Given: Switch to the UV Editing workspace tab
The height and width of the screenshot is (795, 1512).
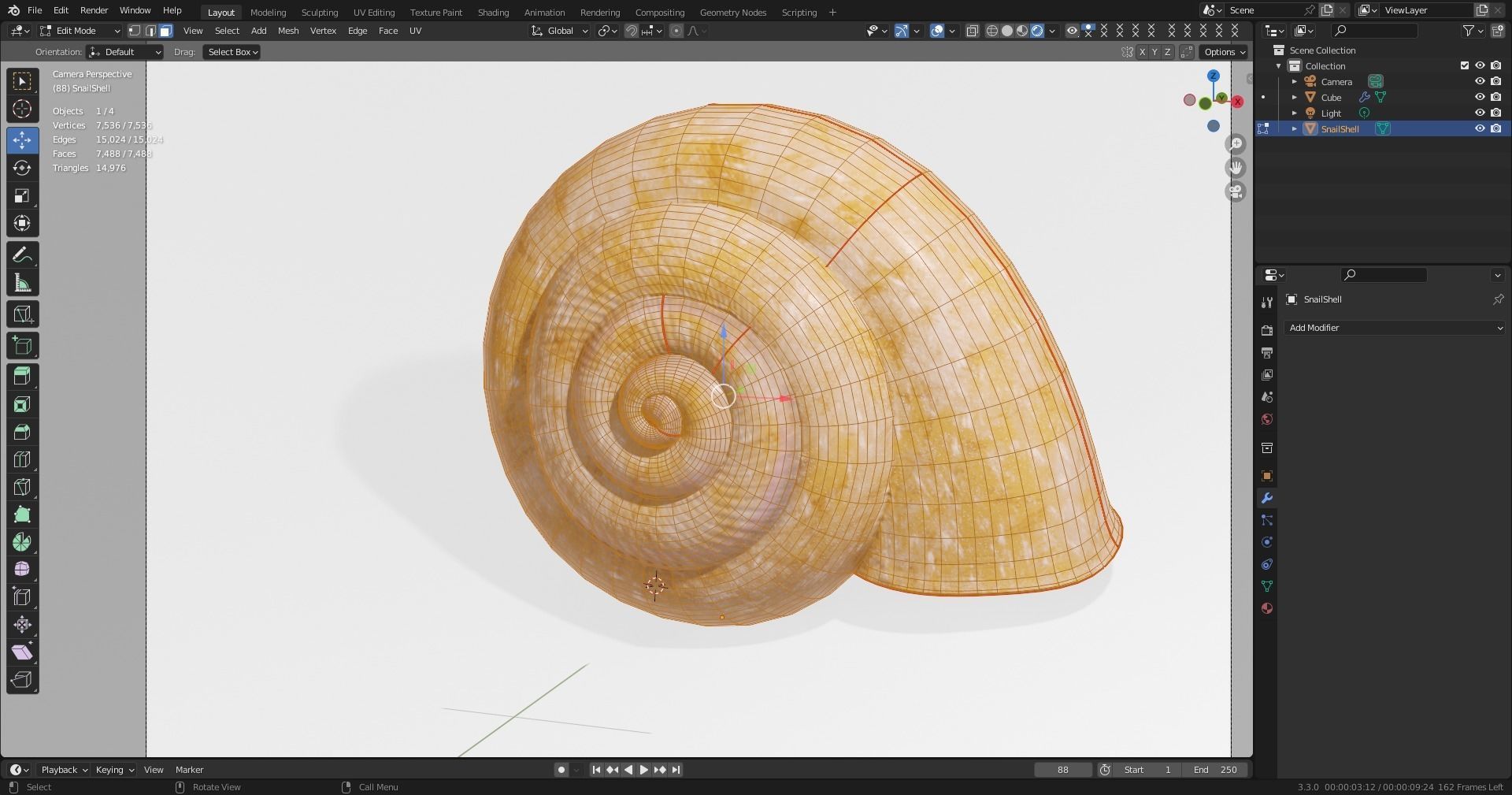Looking at the screenshot, I should pyautogui.click(x=374, y=13).
